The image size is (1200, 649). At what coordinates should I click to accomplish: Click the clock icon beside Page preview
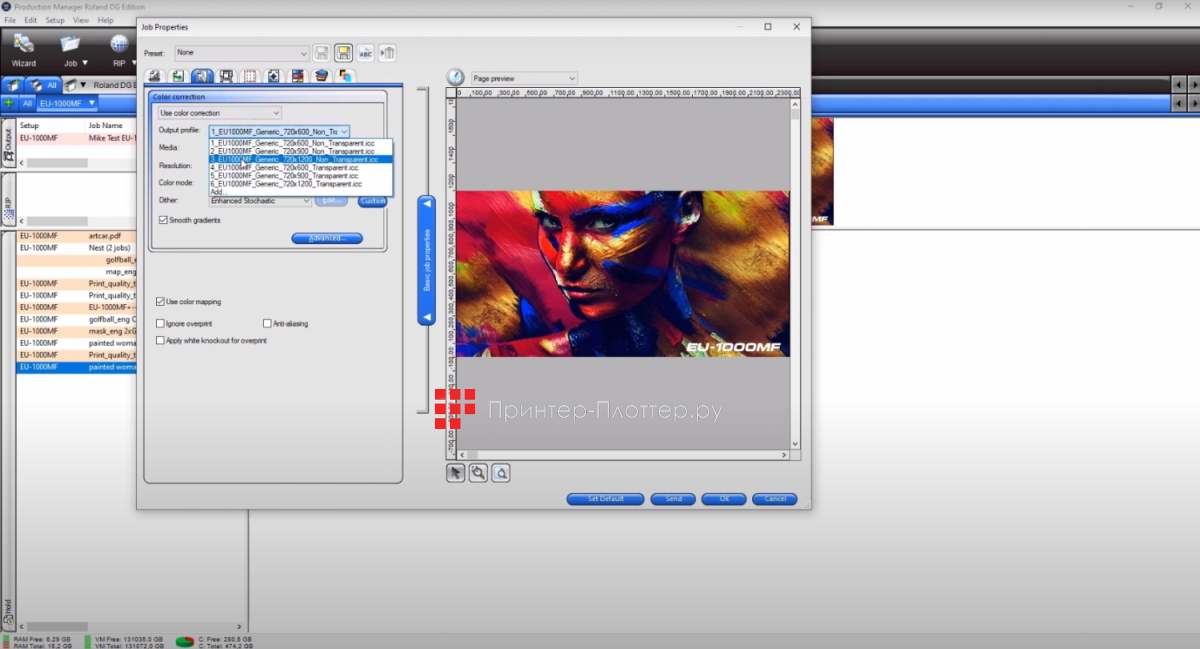pos(456,78)
